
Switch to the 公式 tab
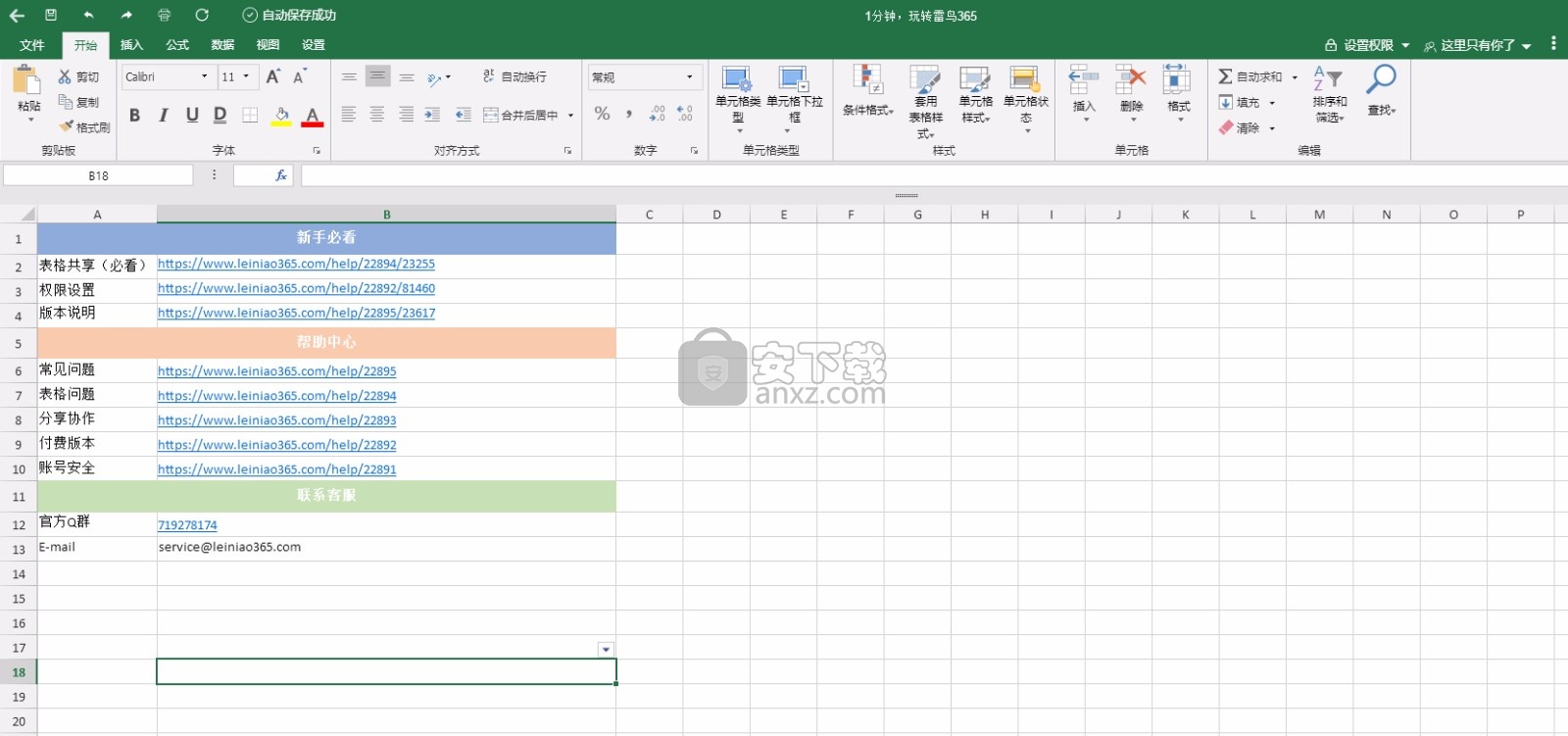pyautogui.click(x=177, y=45)
